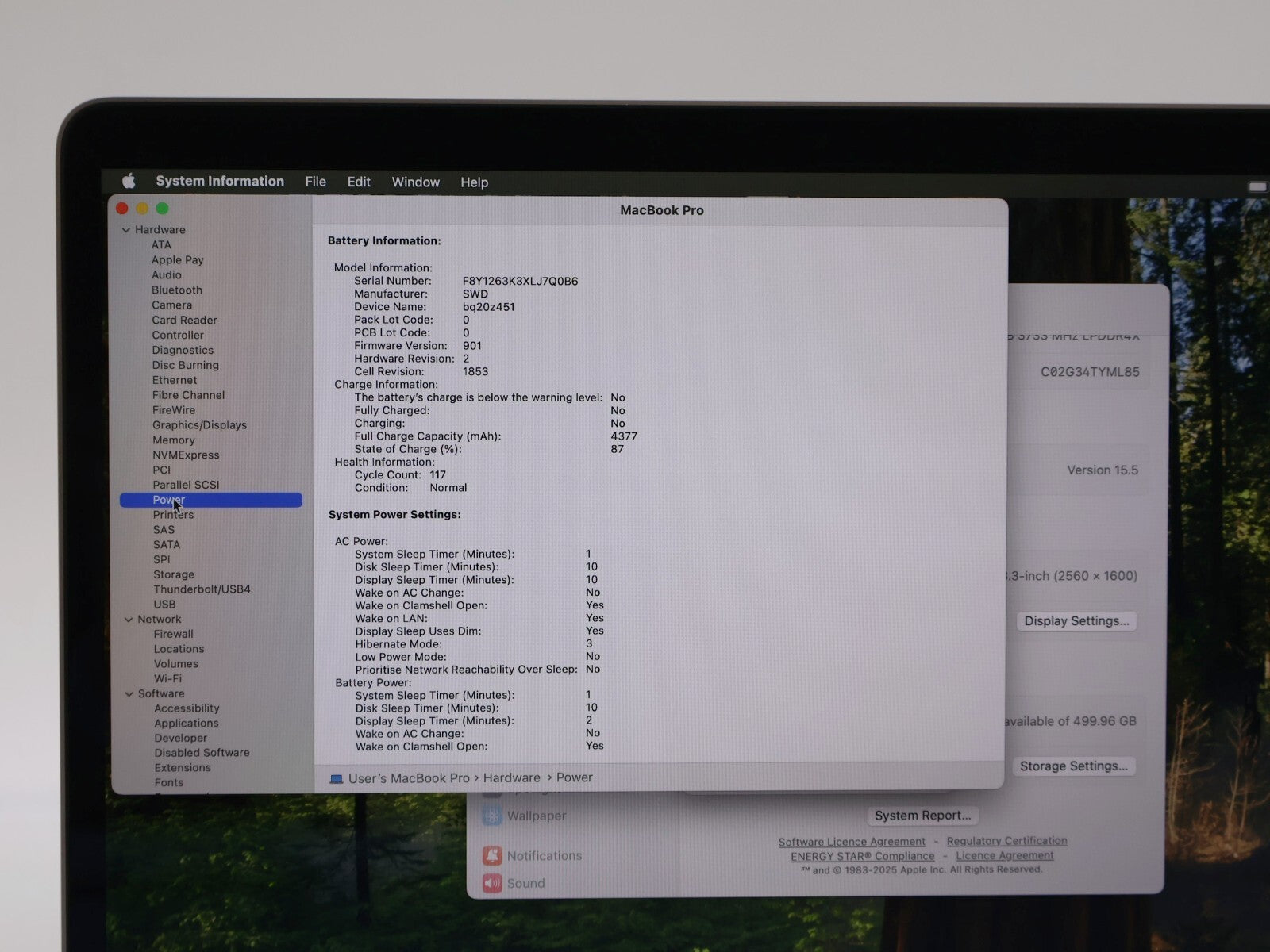The width and height of the screenshot is (1270, 952).
Task: Open the Window menu
Action: pyautogui.click(x=415, y=182)
